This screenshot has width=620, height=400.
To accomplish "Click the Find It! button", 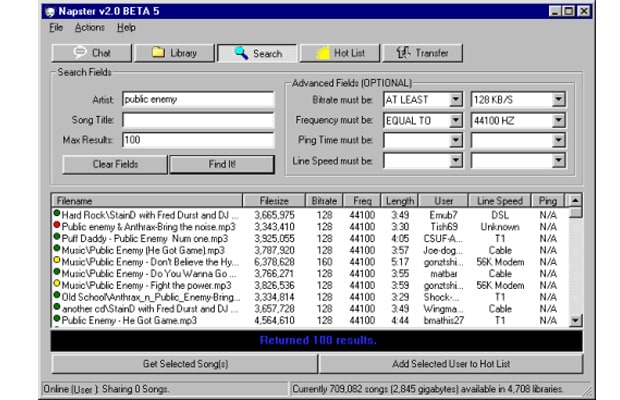I will click(x=222, y=164).
